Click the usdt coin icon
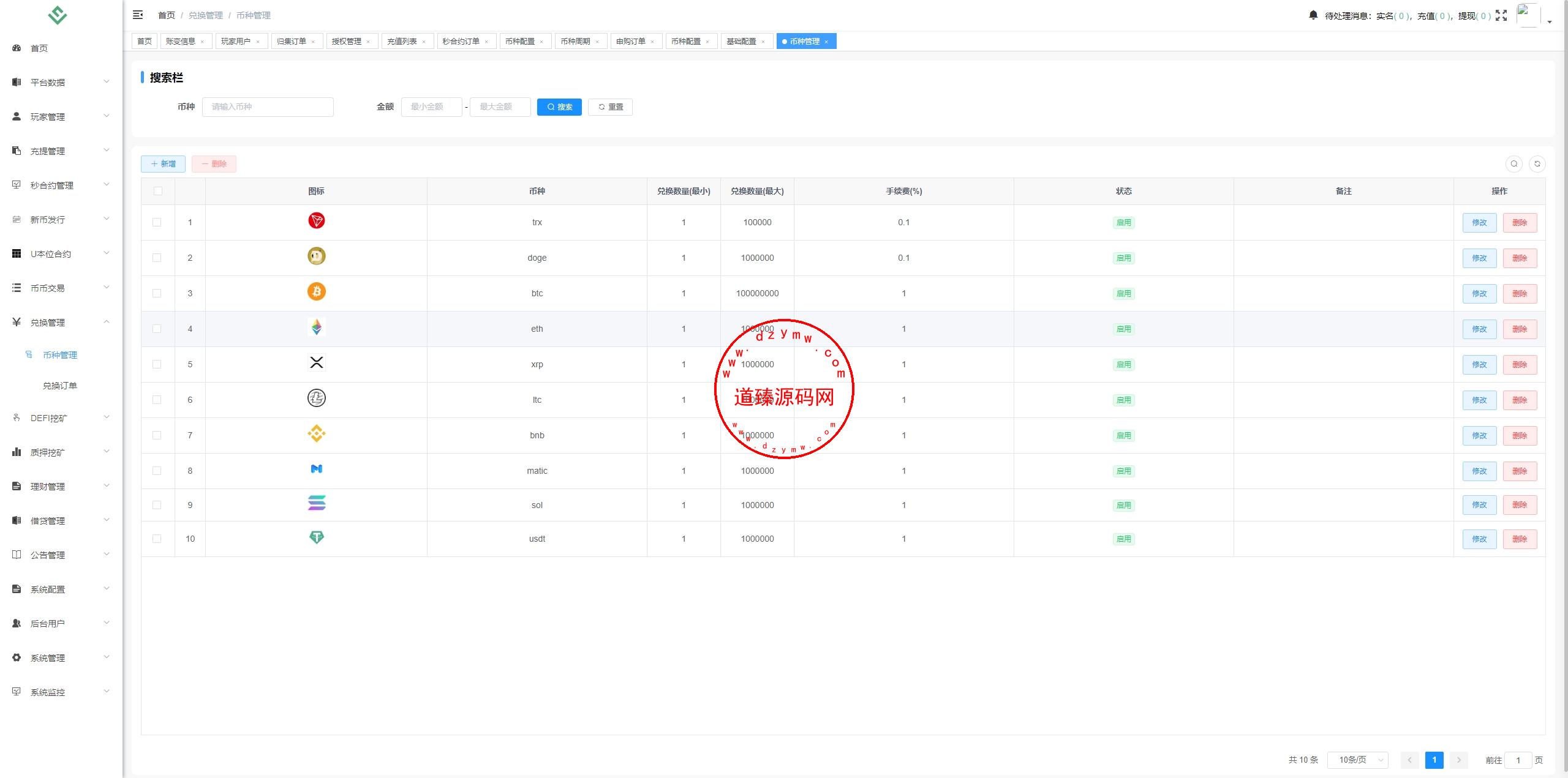 [x=317, y=537]
